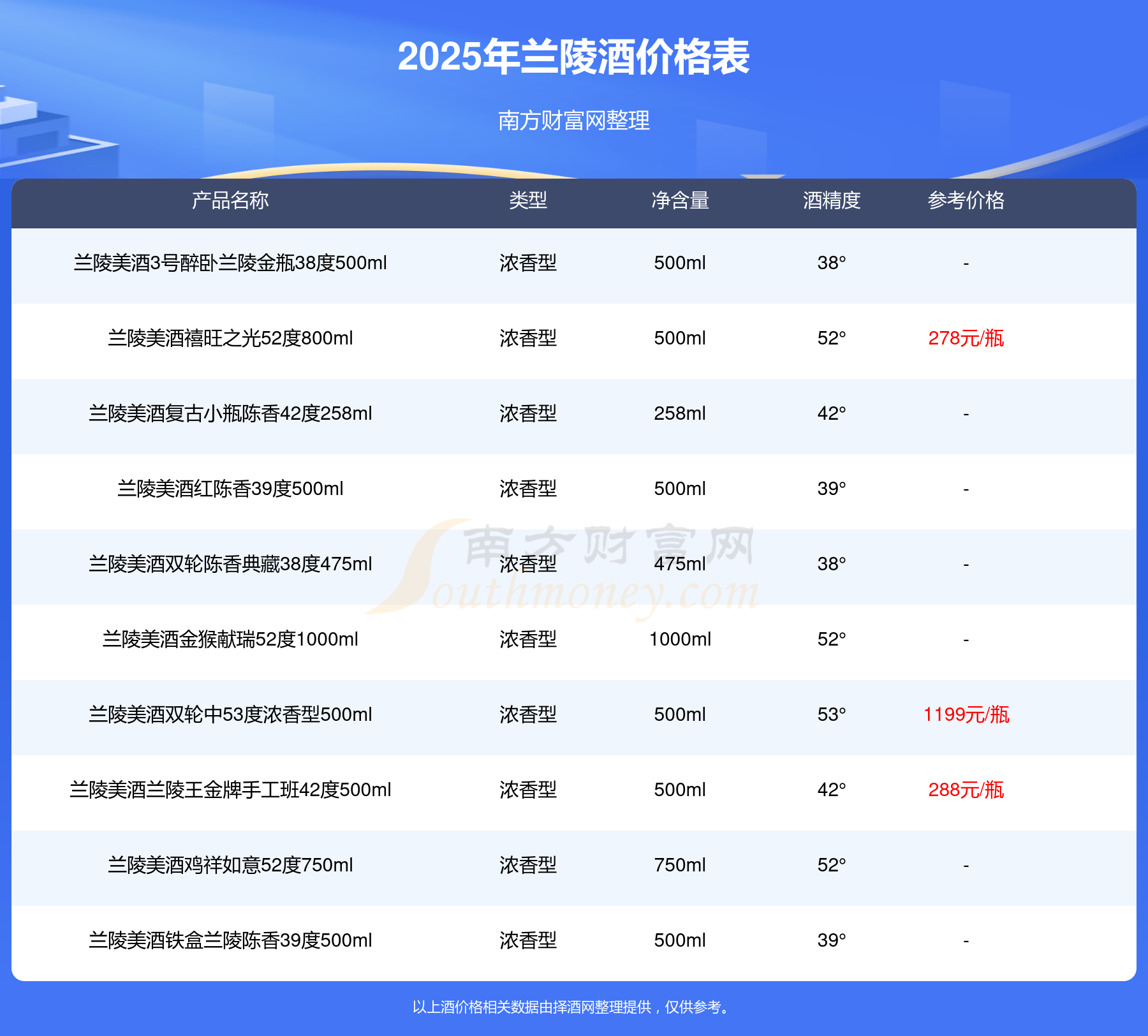
Task: Click 38° in the 3号醉卧兰陵金瓶 row
Action: click(x=832, y=263)
